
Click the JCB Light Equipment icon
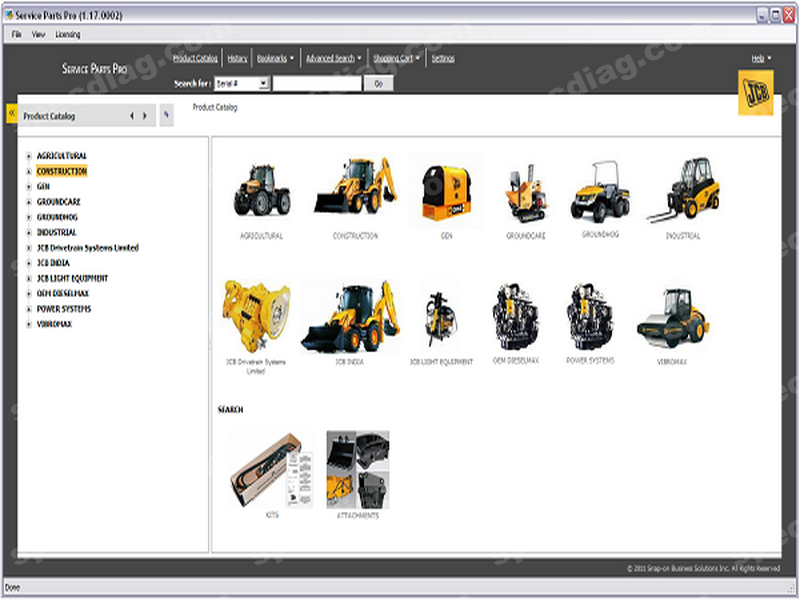click(441, 318)
